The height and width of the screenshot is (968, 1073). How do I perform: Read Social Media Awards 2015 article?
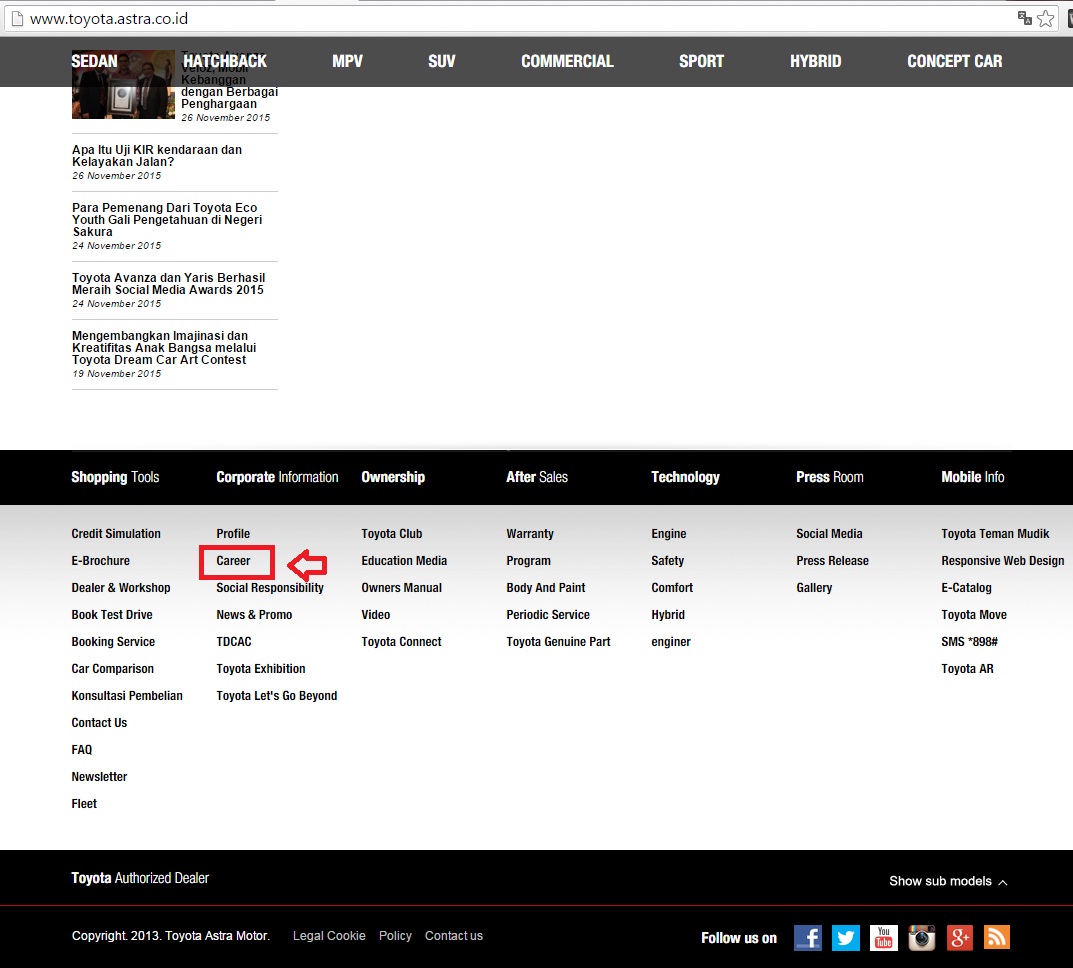(168, 283)
